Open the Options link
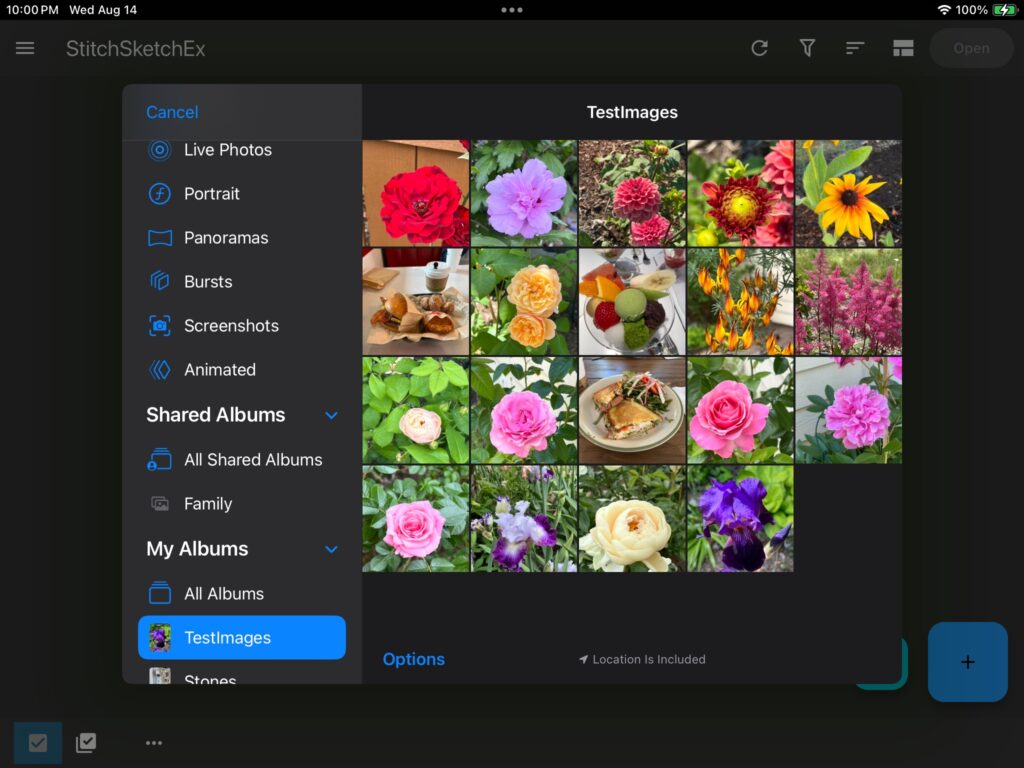Image resolution: width=1024 pixels, height=768 pixels. click(x=414, y=659)
